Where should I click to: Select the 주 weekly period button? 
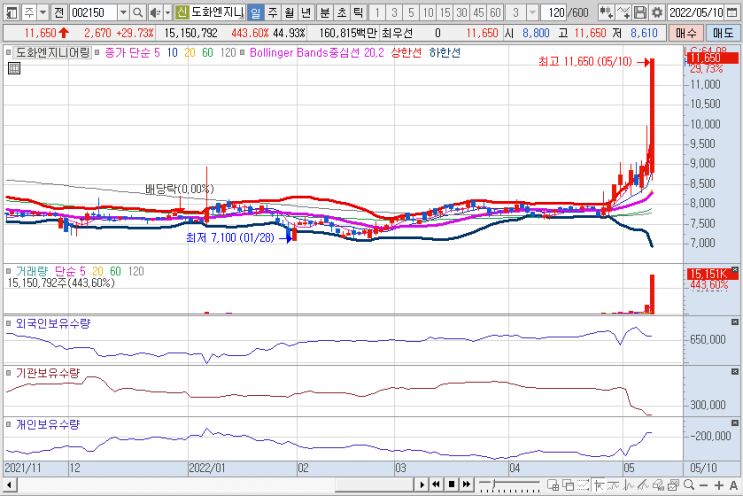coord(272,13)
